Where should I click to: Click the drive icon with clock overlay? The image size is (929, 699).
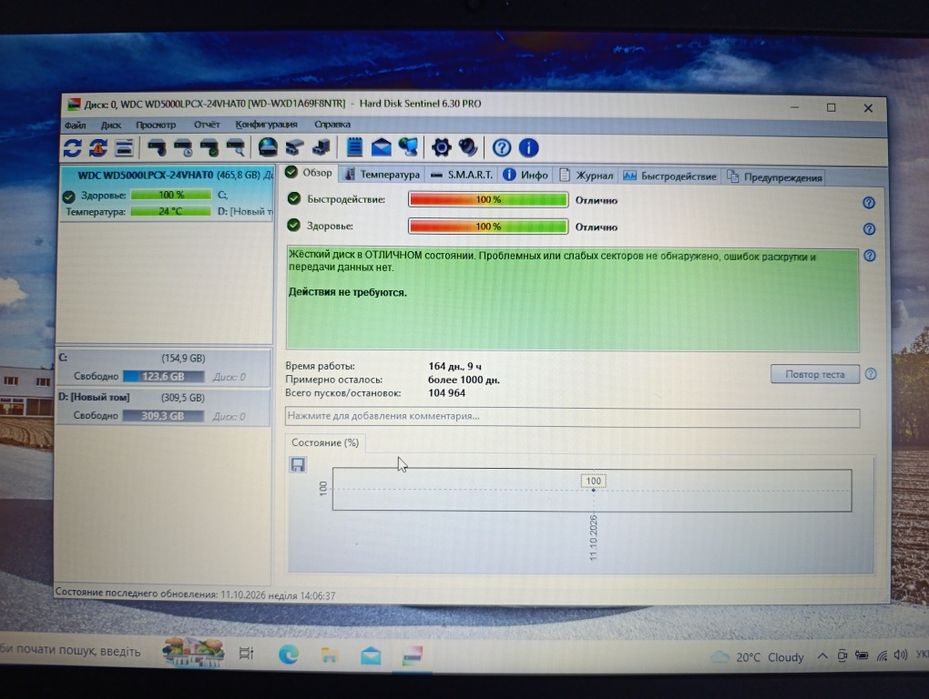[x=183, y=148]
